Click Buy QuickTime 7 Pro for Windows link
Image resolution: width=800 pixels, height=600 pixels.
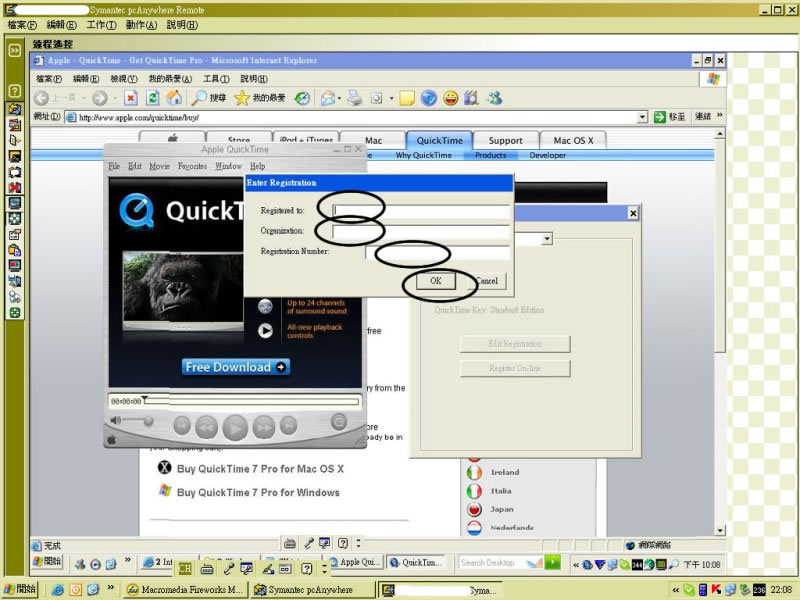258,492
